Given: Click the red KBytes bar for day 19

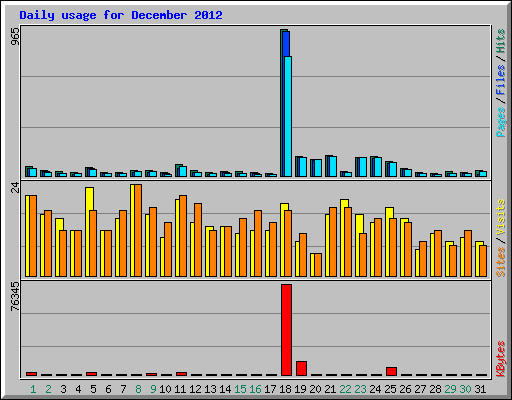Looking at the screenshot, I should (301, 368).
